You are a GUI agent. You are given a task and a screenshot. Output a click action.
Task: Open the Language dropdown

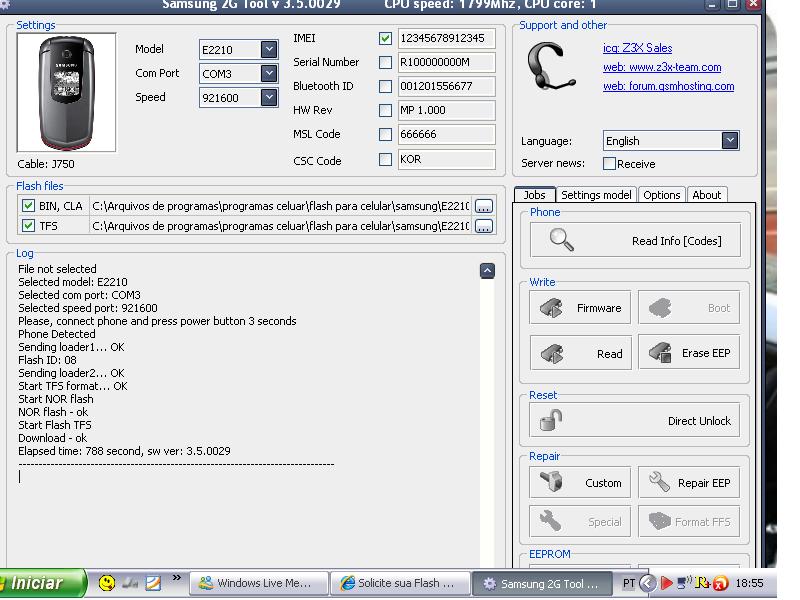tap(730, 140)
